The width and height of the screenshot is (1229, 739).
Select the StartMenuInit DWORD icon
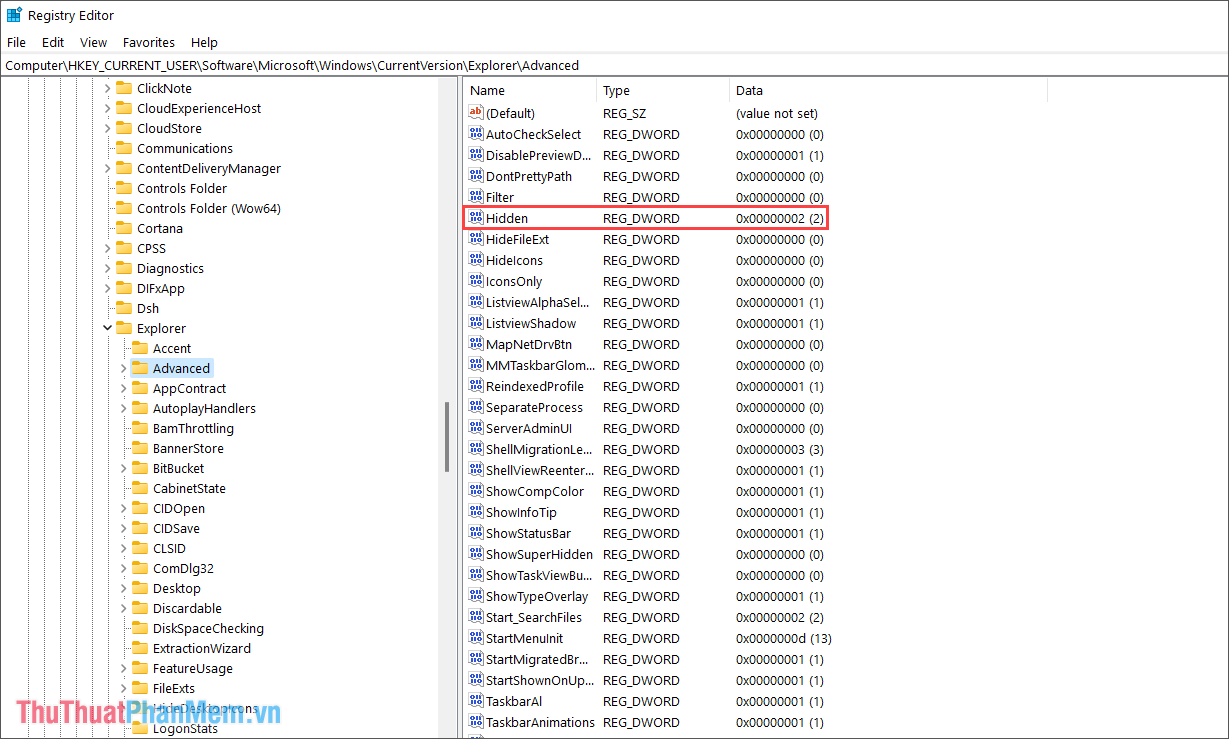tap(477, 638)
